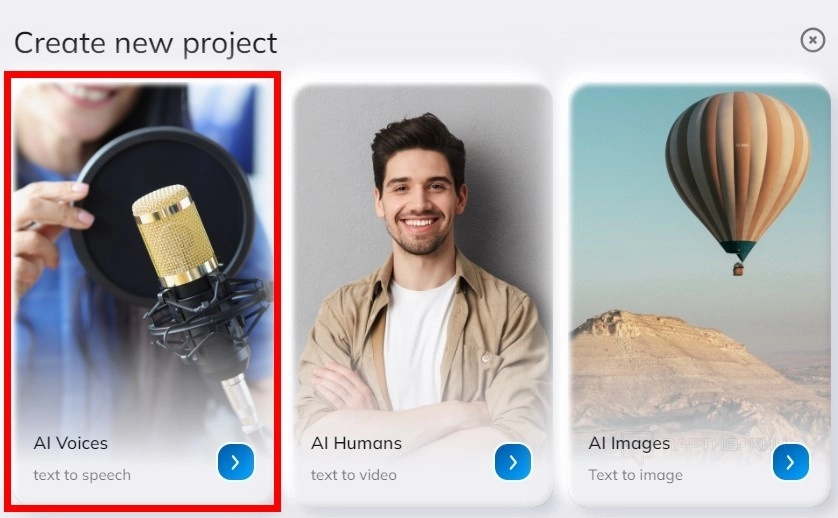
Task: Close the Create new project dialog
Action: tap(812, 40)
